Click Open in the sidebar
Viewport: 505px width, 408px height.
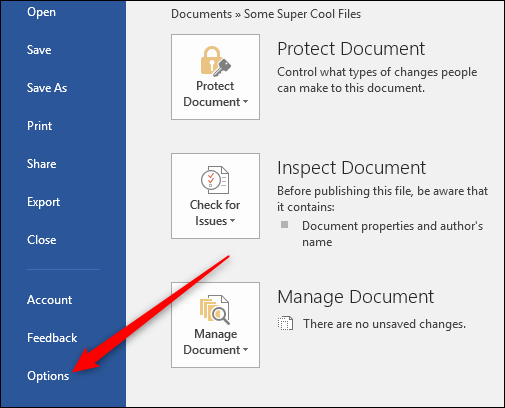[41, 12]
